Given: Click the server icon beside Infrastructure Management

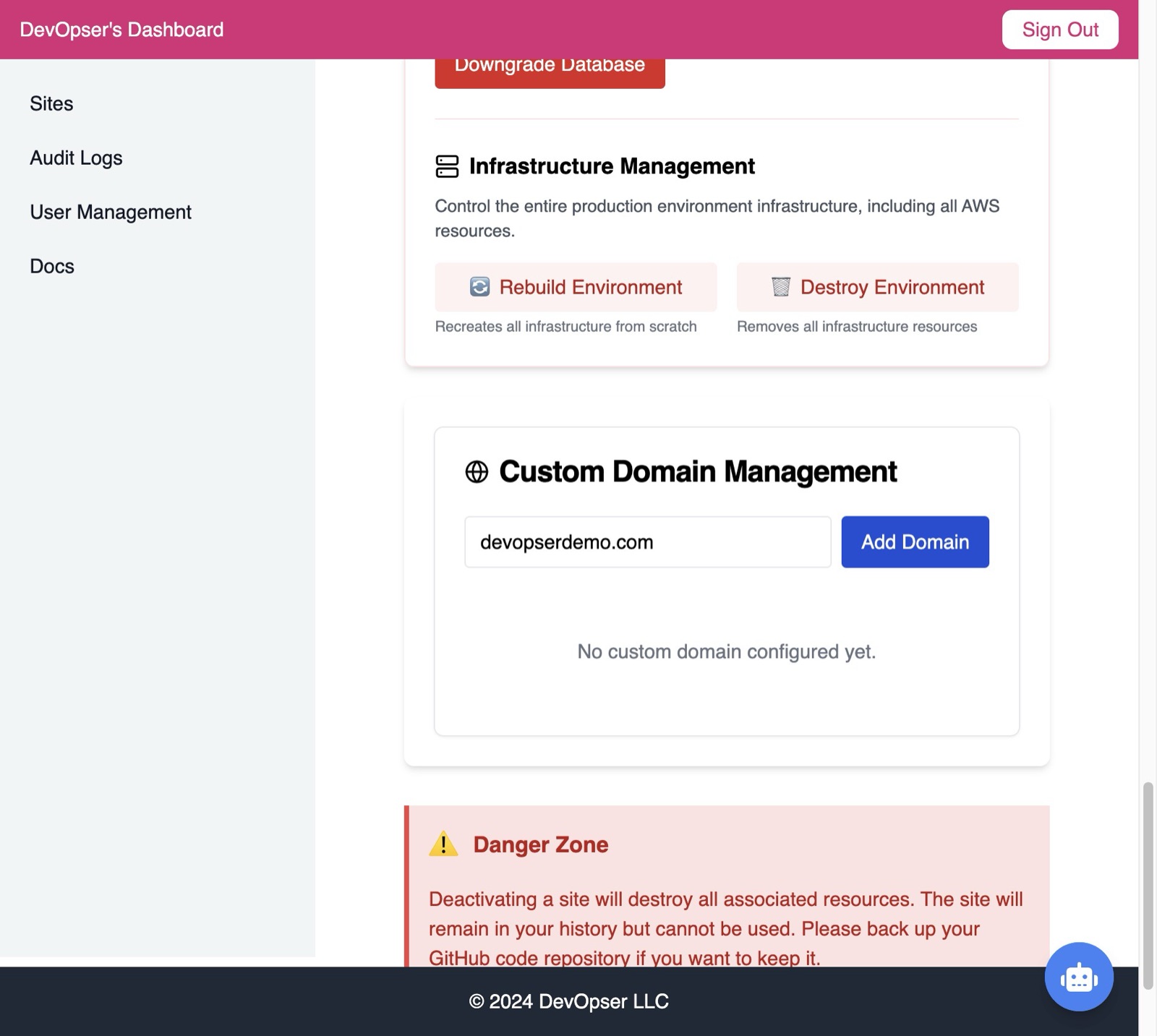Looking at the screenshot, I should tap(447, 166).
